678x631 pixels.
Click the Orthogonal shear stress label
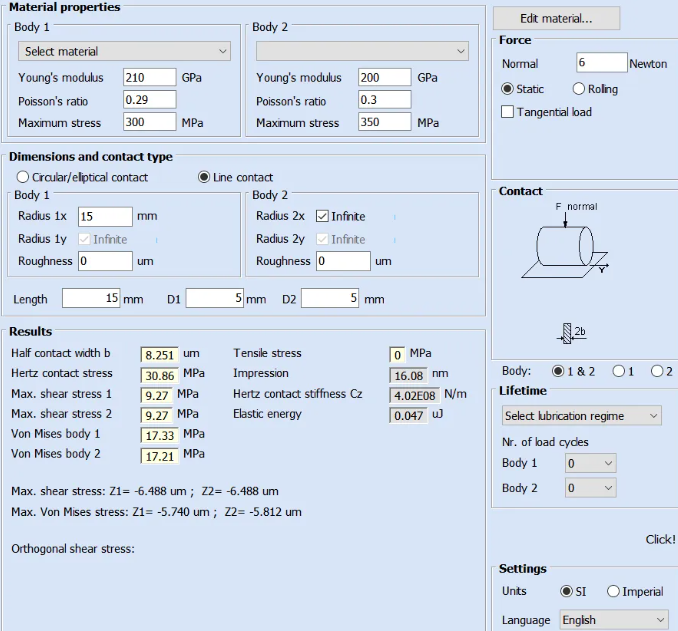tap(73, 549)
